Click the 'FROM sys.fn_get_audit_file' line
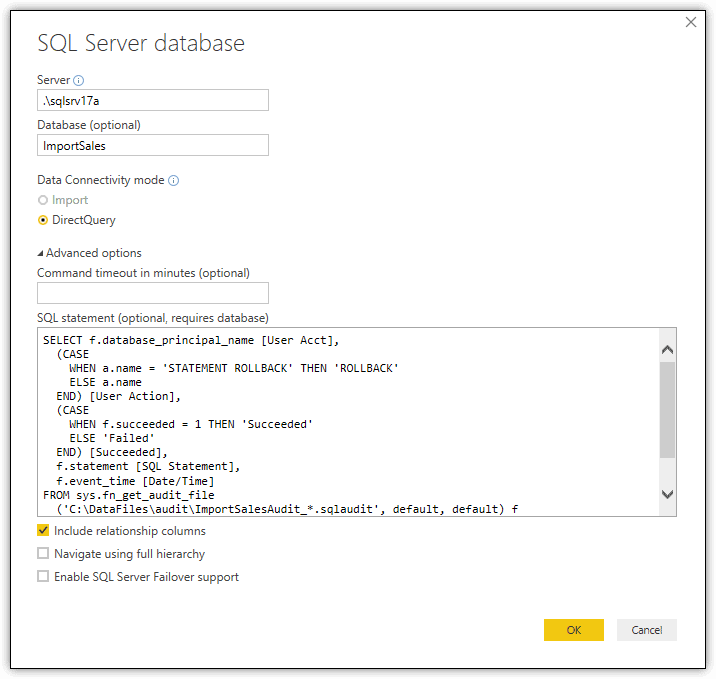The image size is (716, 679). point(129,495)
